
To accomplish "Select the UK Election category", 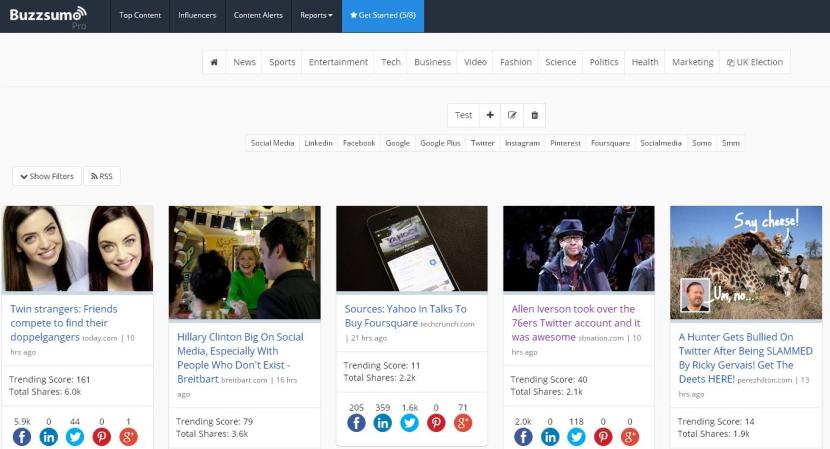I will click(x=755, y=62).
